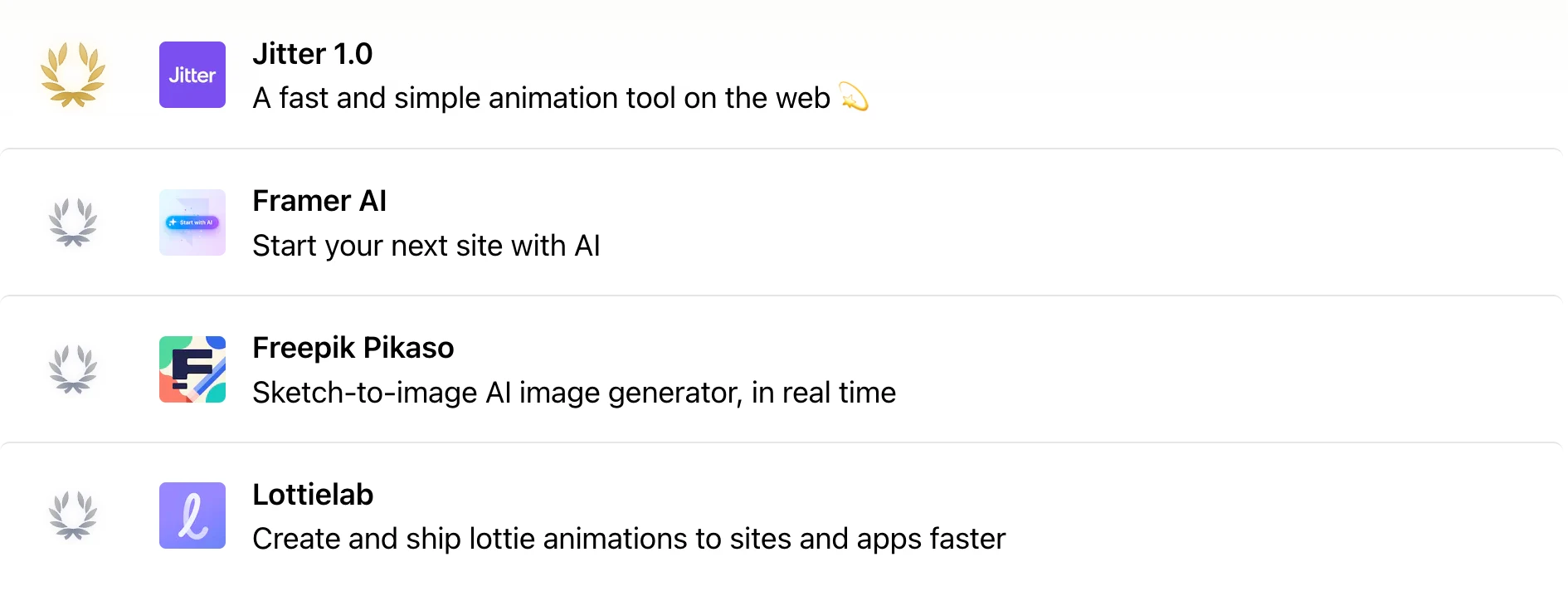The image size is (1568, 601).
Task: Open the Framer AI product thumbnail
Action: point(192,222)
